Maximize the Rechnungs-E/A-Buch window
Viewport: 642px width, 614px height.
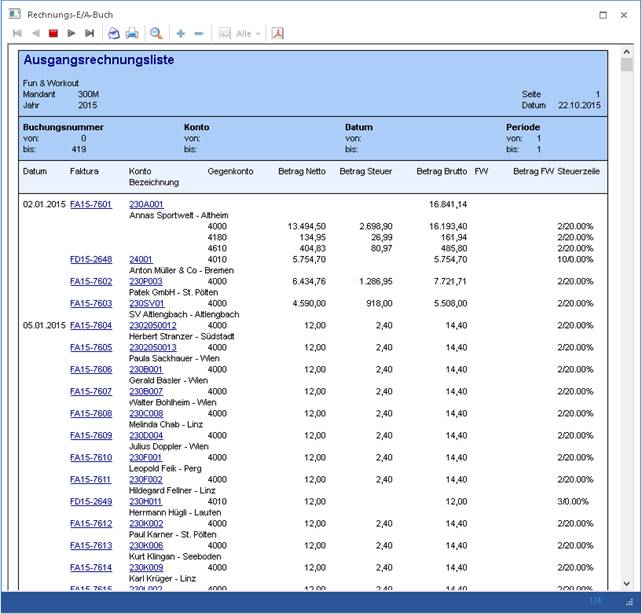602,14
